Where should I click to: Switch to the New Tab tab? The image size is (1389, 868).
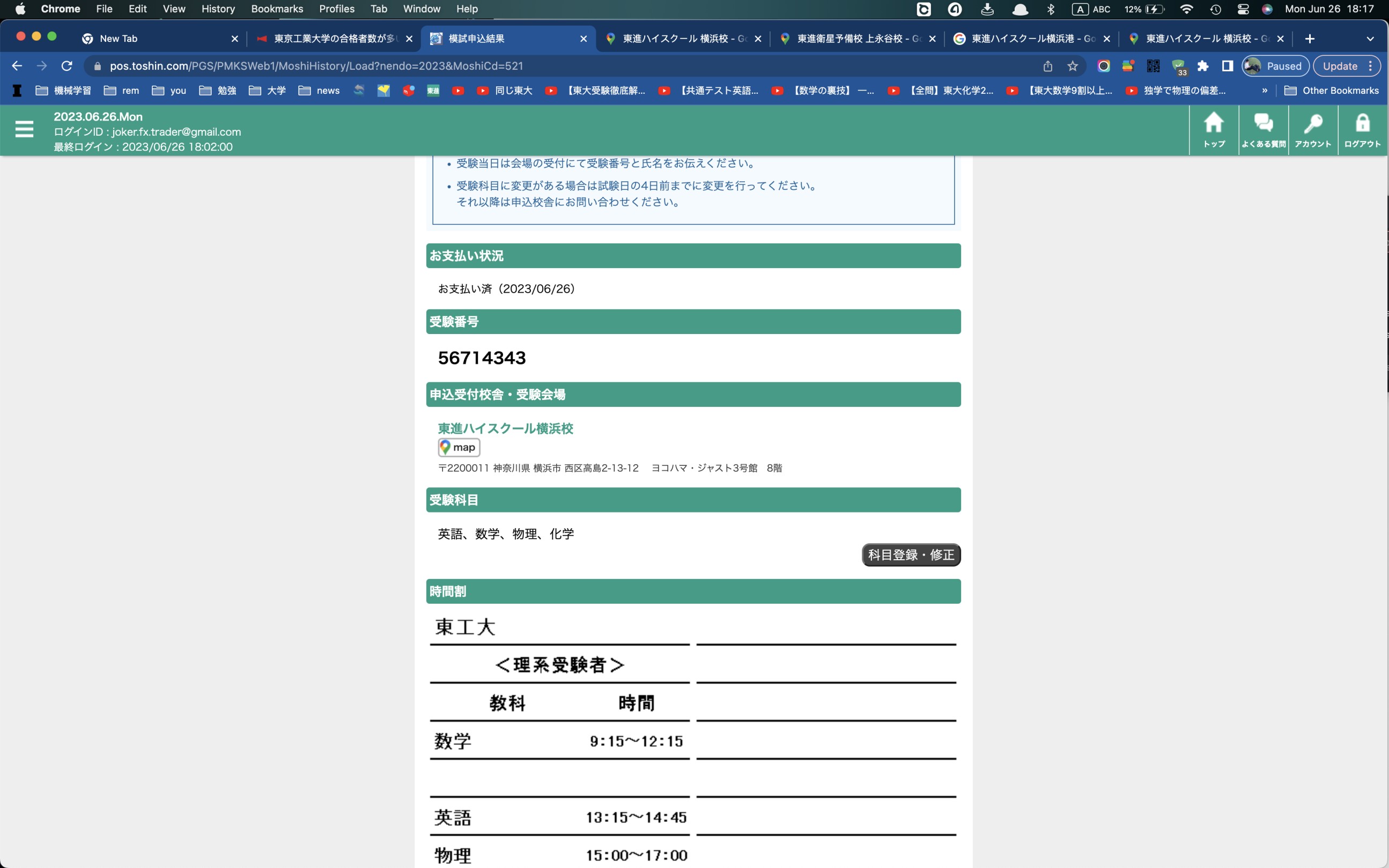[159, 39]
